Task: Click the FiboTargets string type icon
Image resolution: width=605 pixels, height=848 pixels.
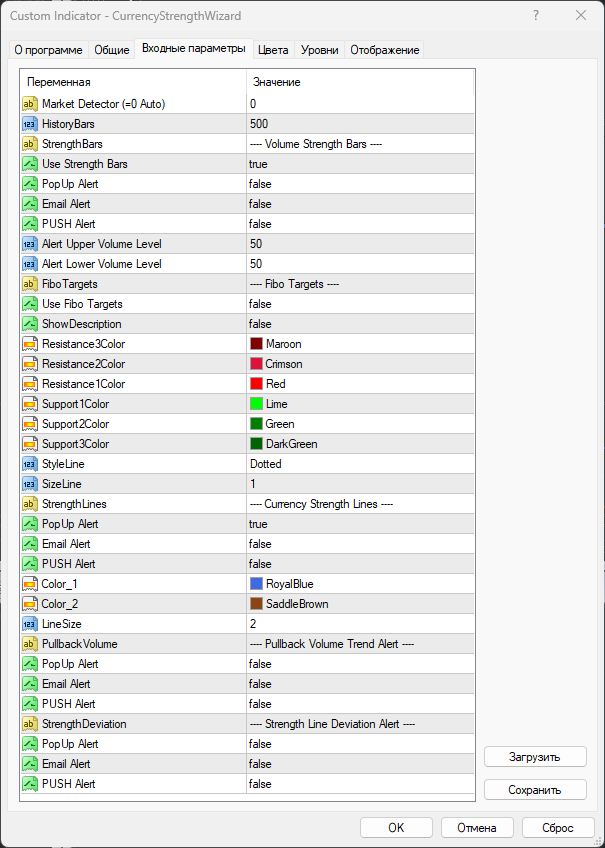Action: click(x=29, y=284)
